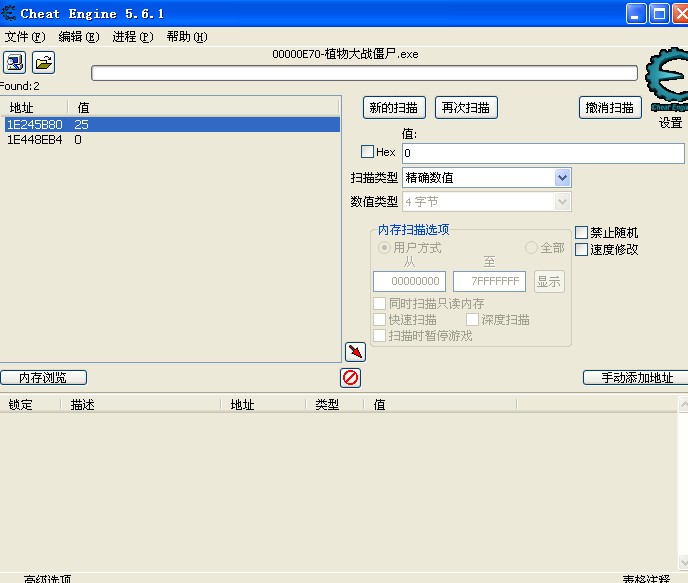Click the 新的扫描 button
The image size is (688, 583).
[x=394, y=107]
